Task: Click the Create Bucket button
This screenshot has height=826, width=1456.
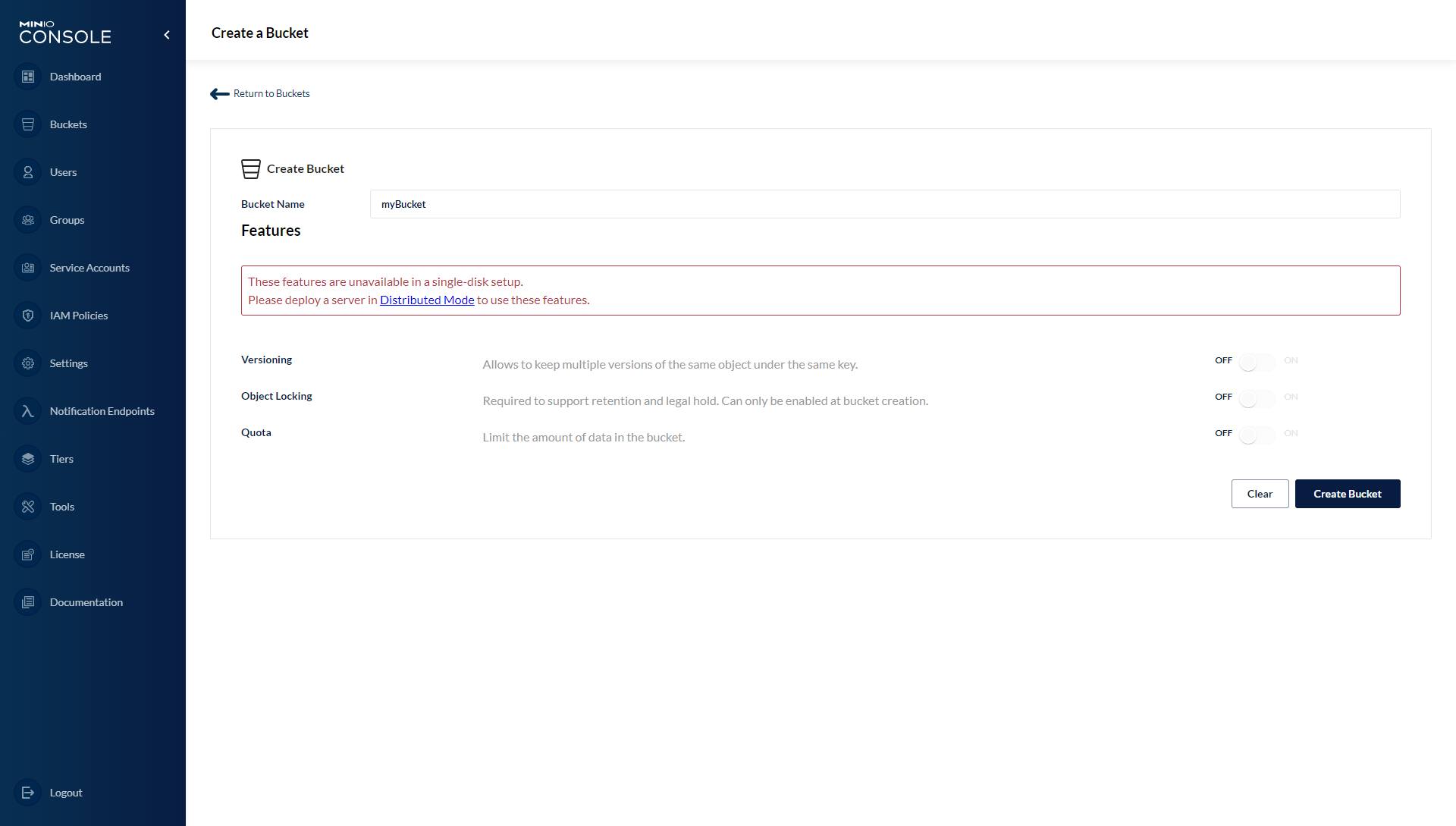Action: (1348, 493)
